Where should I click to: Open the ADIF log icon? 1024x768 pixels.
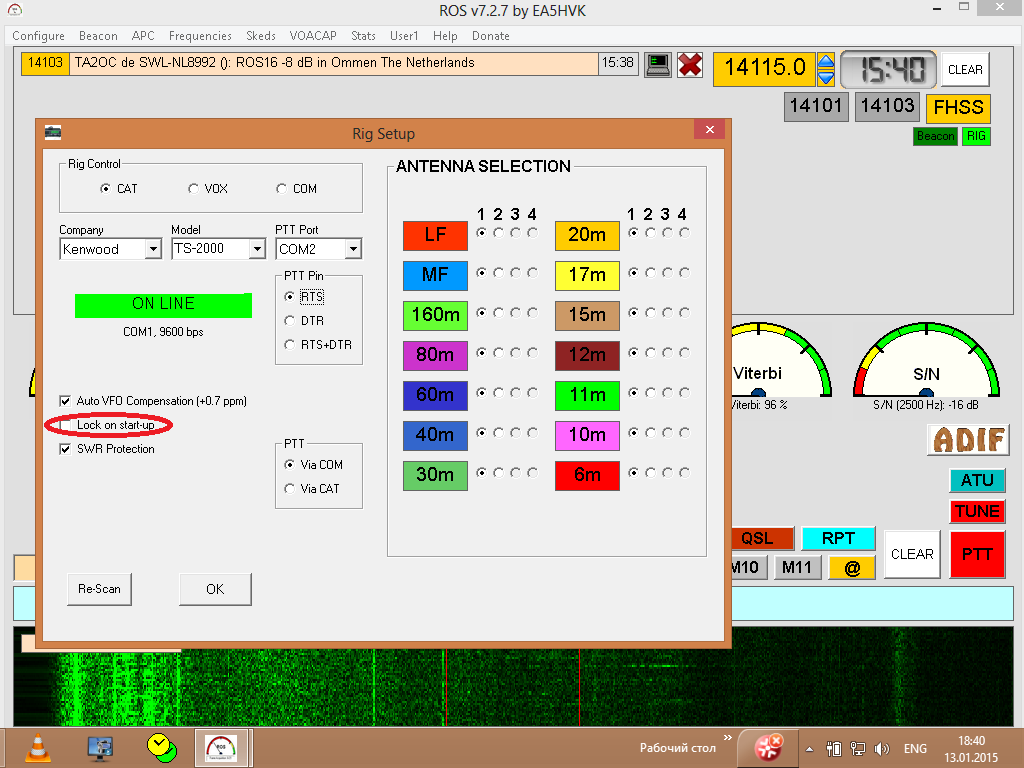click(968, 439)
